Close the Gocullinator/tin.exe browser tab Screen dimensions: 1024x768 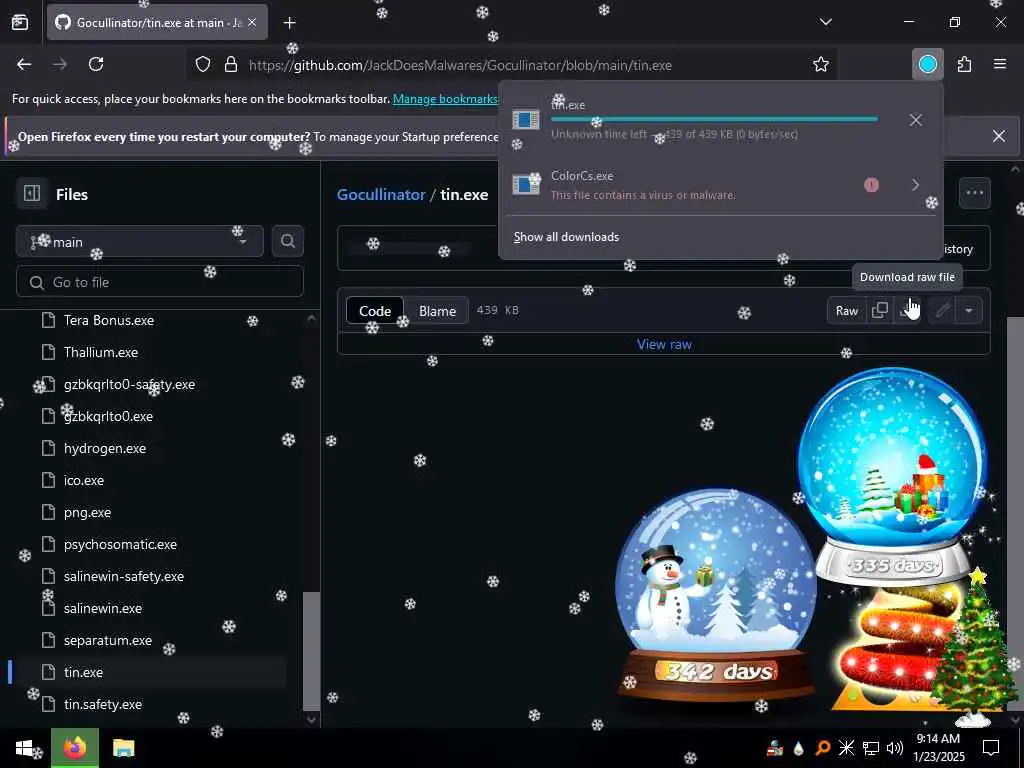tap(252, 22)
